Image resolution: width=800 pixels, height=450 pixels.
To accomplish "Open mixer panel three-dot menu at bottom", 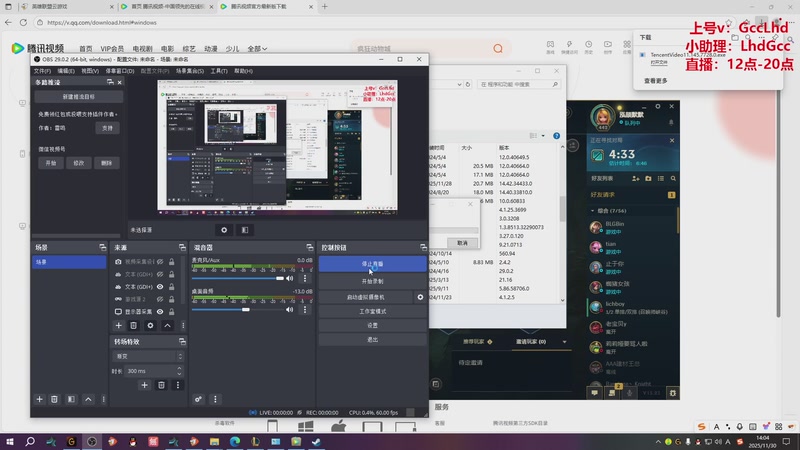I will tap(215, 399).
